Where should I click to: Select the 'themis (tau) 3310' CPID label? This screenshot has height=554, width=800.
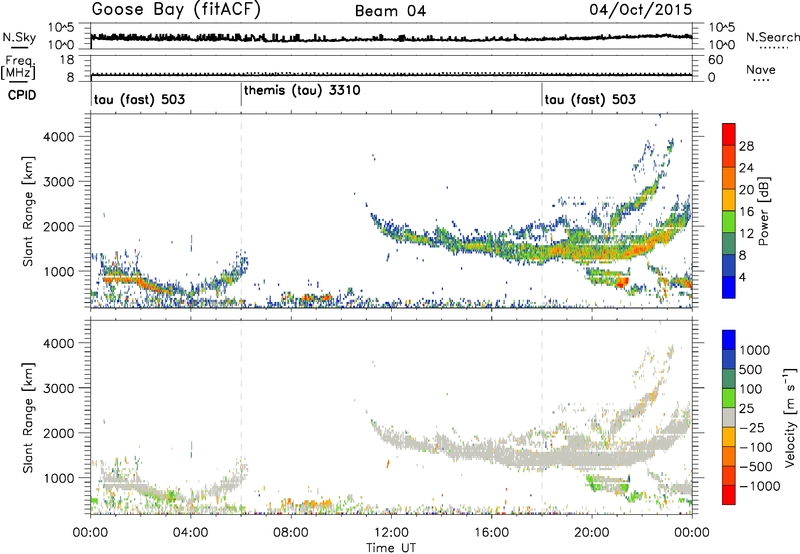(x=302, y=90)
